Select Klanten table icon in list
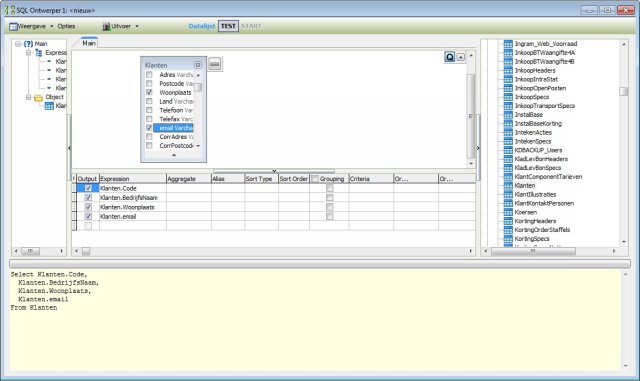 [508, 185]
